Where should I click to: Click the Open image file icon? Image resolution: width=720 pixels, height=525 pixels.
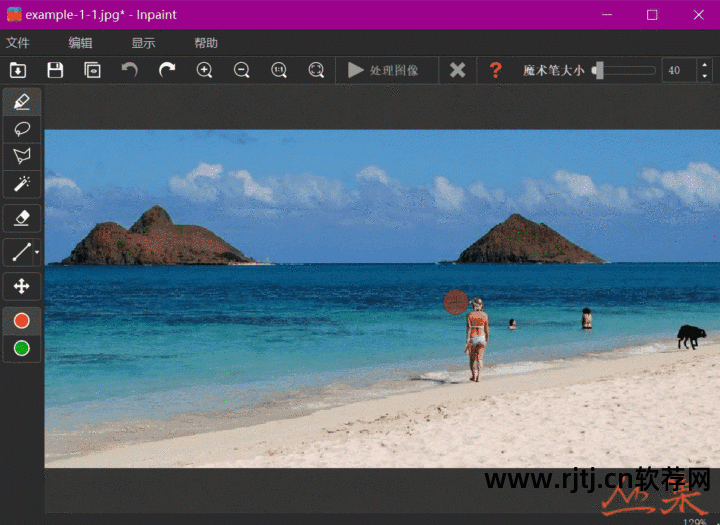(18, 70)
